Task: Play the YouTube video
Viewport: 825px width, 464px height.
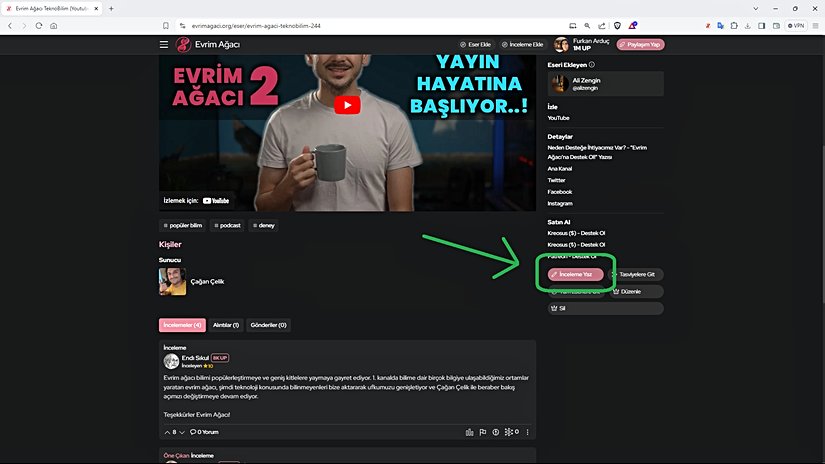Action: coord(346,105)
